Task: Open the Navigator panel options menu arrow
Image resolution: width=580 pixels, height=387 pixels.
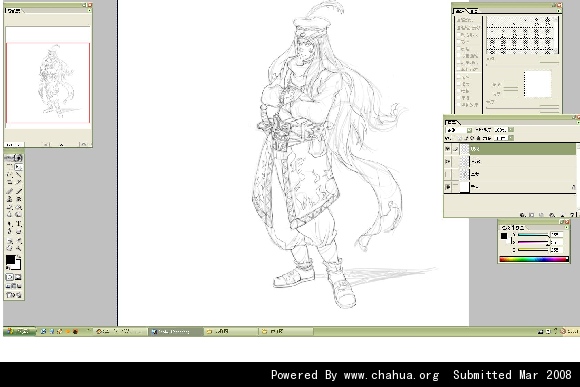Action: [89, 10]
